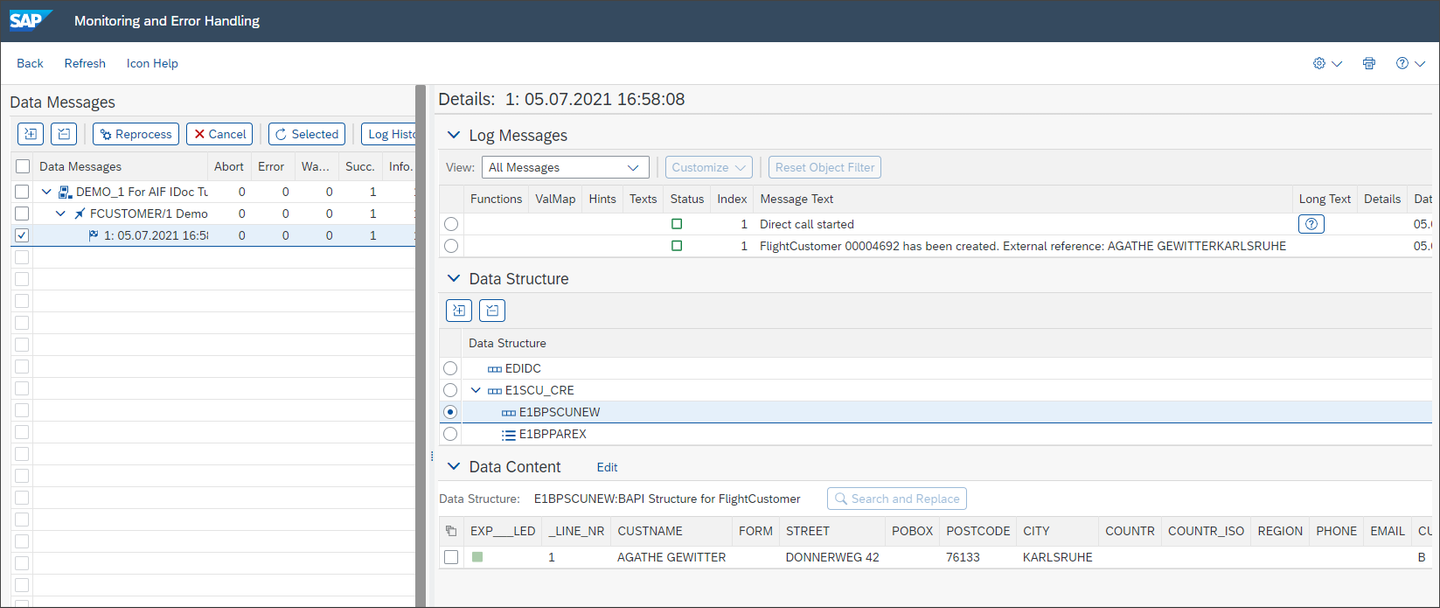Expand all nodes in Data Messages toolbar
The image size is (1440, 608).
[30, 134]
